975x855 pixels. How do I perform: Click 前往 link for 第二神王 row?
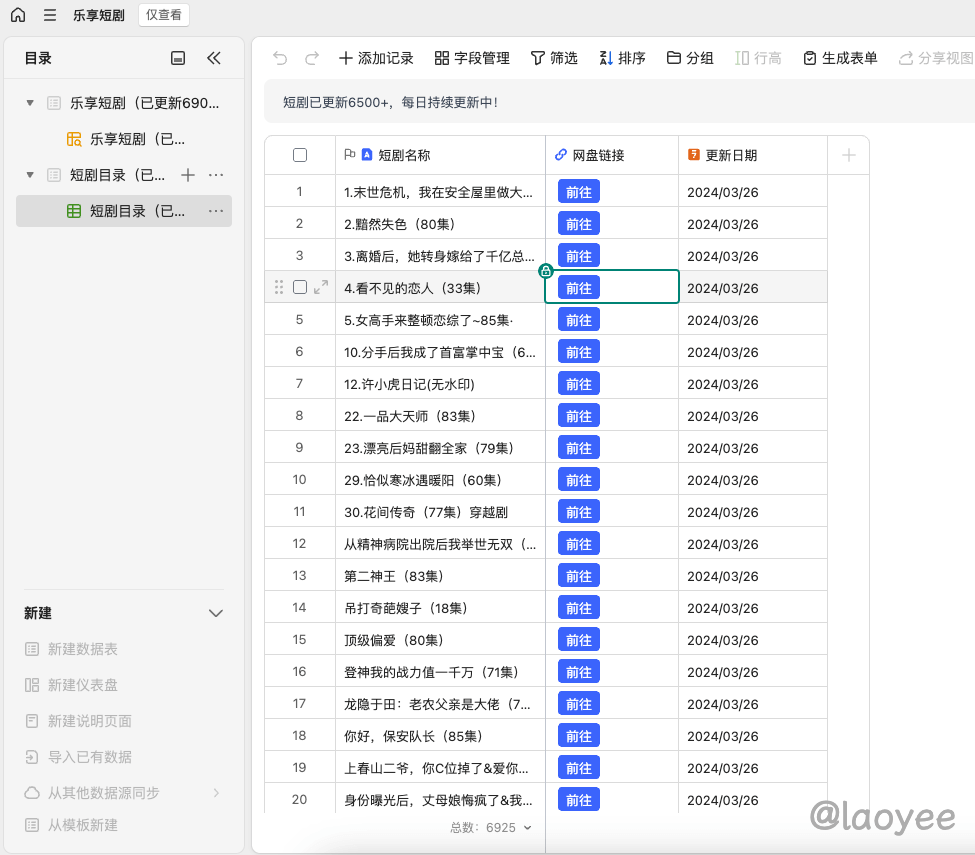click(579, 576)
